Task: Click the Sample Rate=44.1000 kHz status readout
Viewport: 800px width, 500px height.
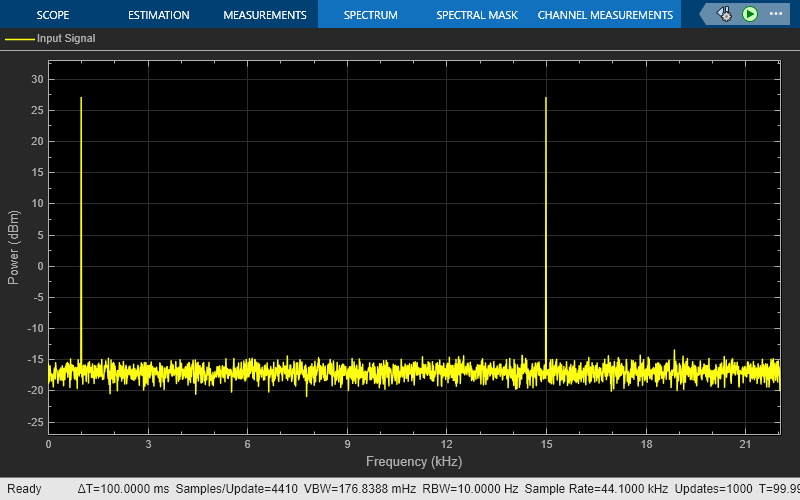Action: pos(596,489)
